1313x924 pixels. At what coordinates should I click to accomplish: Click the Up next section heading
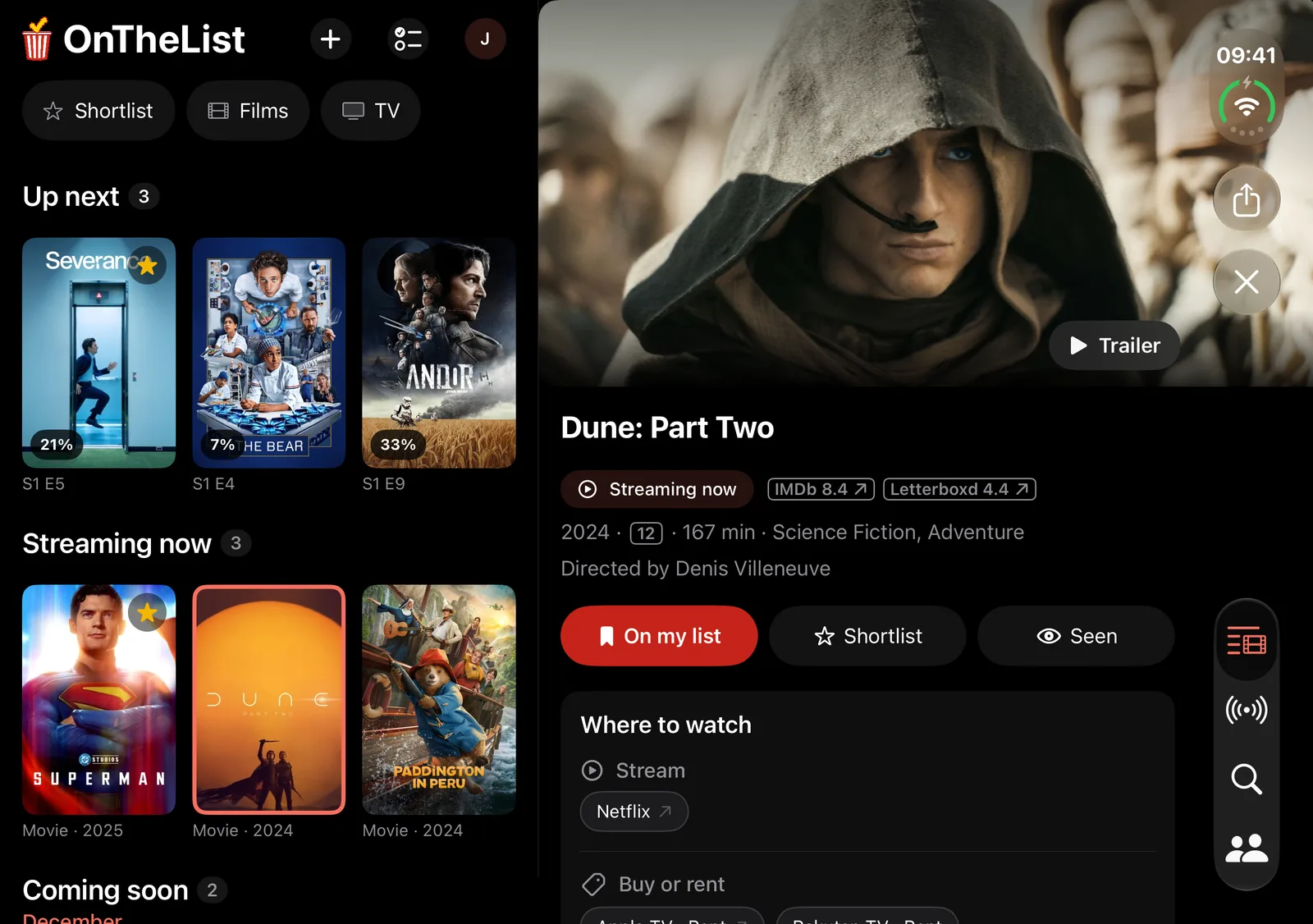tap(71, 197)
